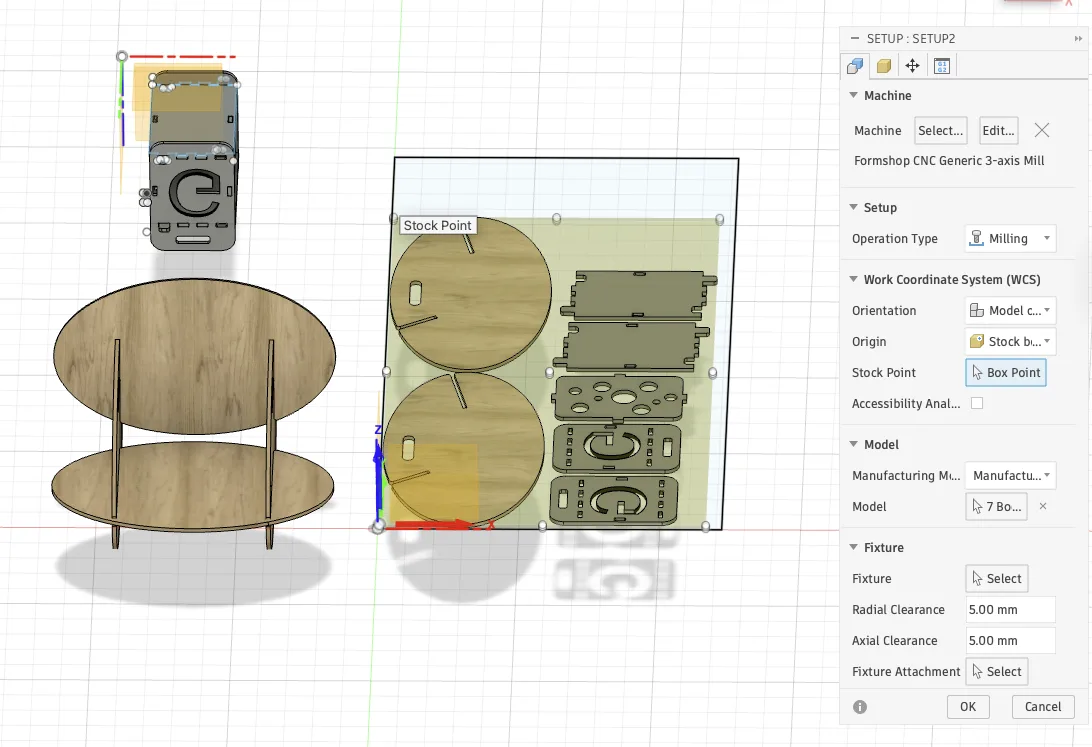Viewport: 1092px width, 747px height.
Task: Open the G1 G2 post process tab
Action: [940, 65]
